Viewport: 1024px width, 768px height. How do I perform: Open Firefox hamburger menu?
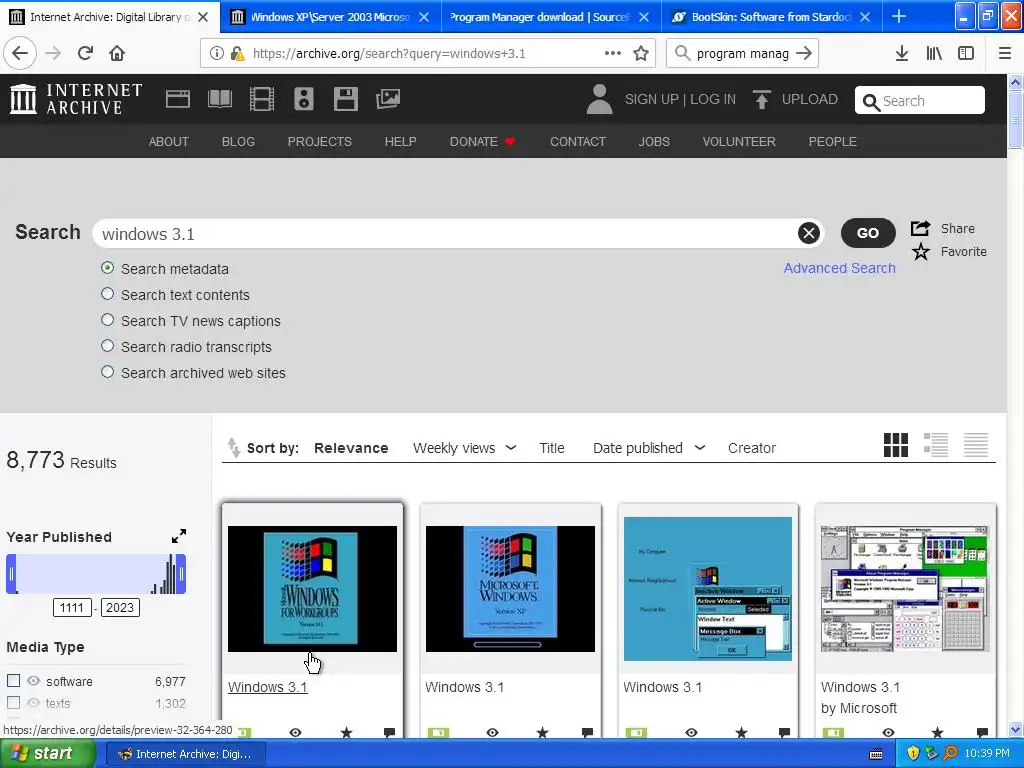(x=1005, y=54)
